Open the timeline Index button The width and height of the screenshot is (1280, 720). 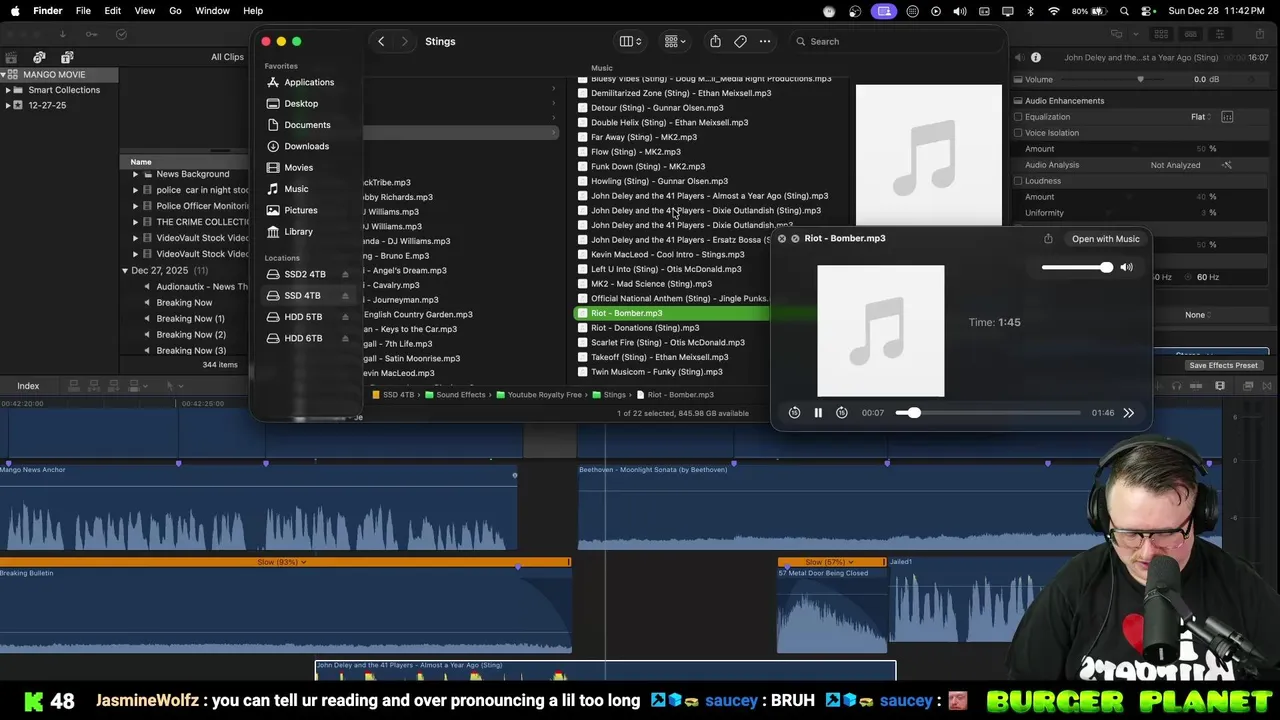point(28,386)
